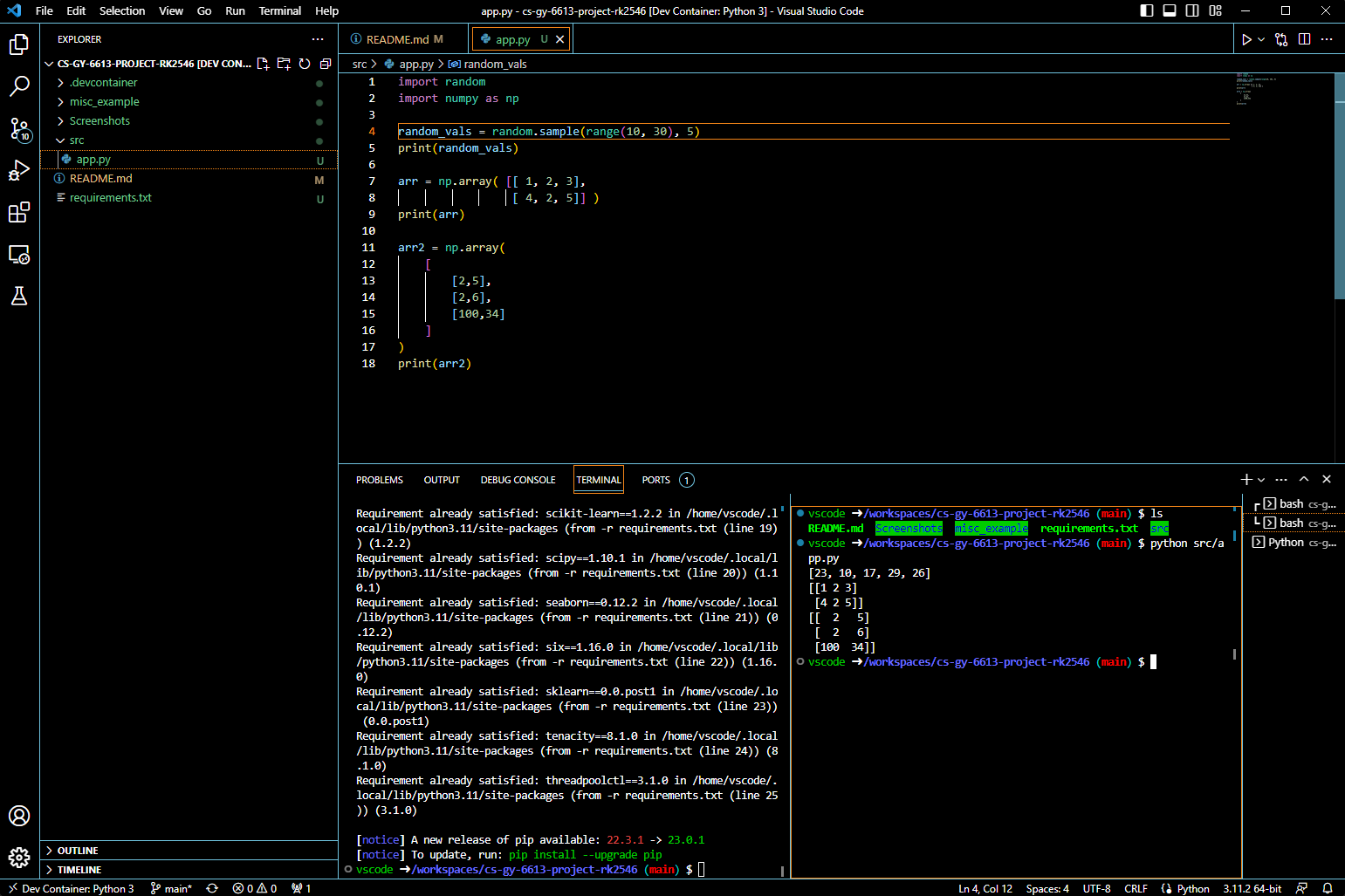Close the app.py editor tab
Viewport: 1345px width, 896px height.
pyautogui.click(x=560, y=39)
